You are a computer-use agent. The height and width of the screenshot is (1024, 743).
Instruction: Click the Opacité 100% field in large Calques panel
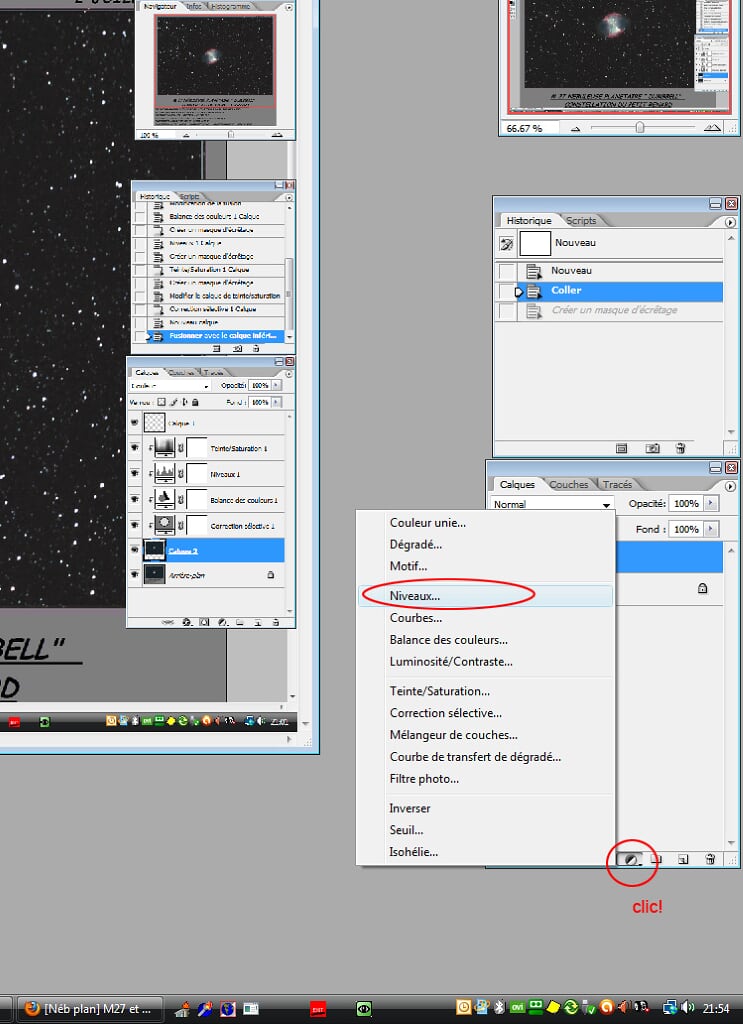coord(686,504)
